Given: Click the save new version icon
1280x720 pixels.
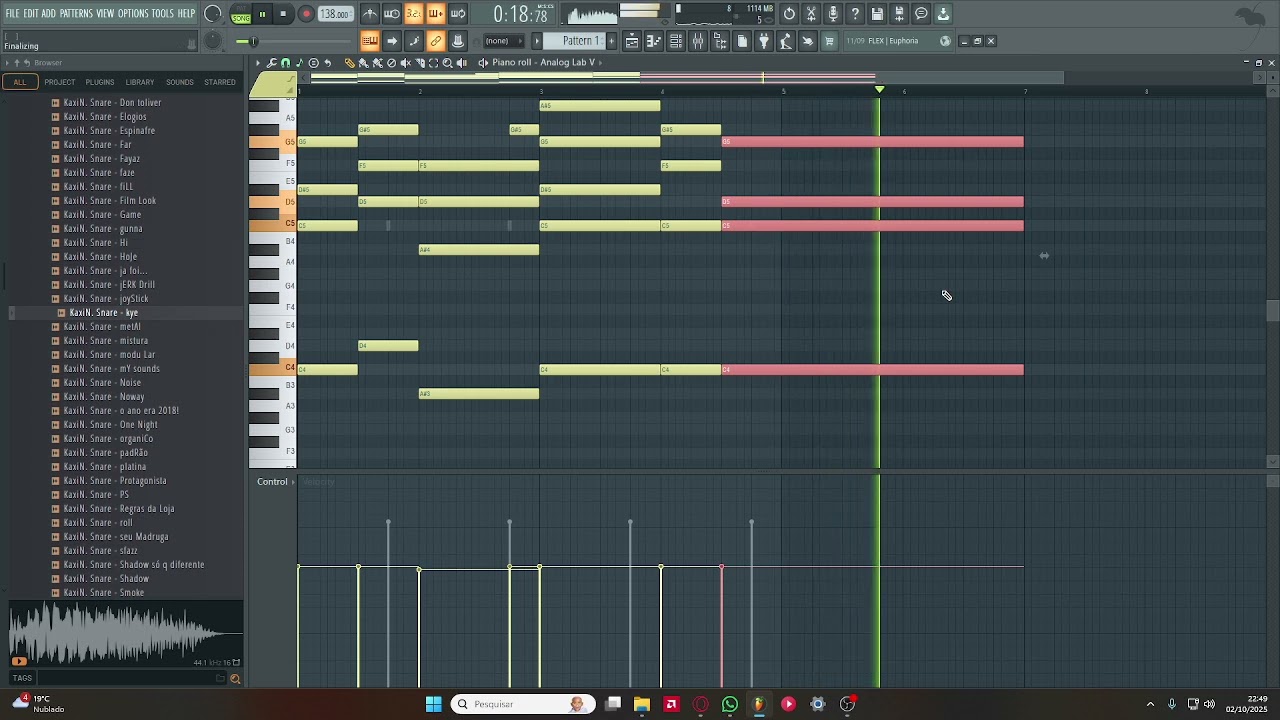Looking at the screenshot, I should tap(899, 14).
